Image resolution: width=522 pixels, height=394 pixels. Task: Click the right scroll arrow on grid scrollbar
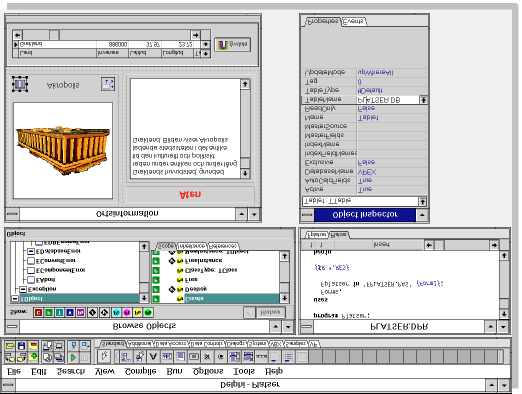(195, 35)
